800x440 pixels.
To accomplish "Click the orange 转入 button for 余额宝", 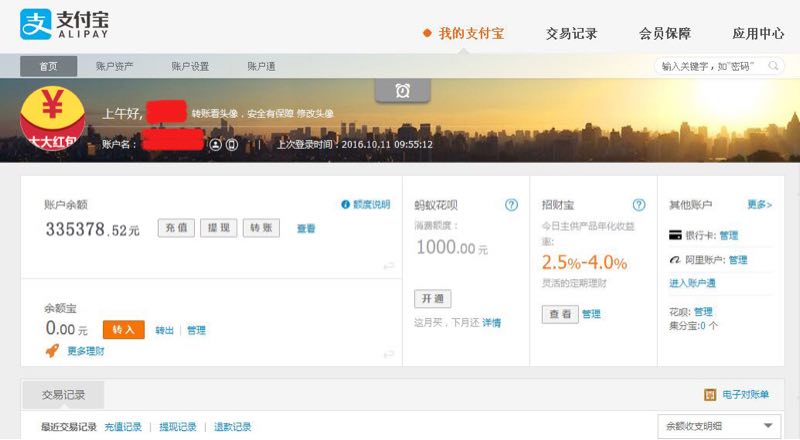I will [123, 330].
